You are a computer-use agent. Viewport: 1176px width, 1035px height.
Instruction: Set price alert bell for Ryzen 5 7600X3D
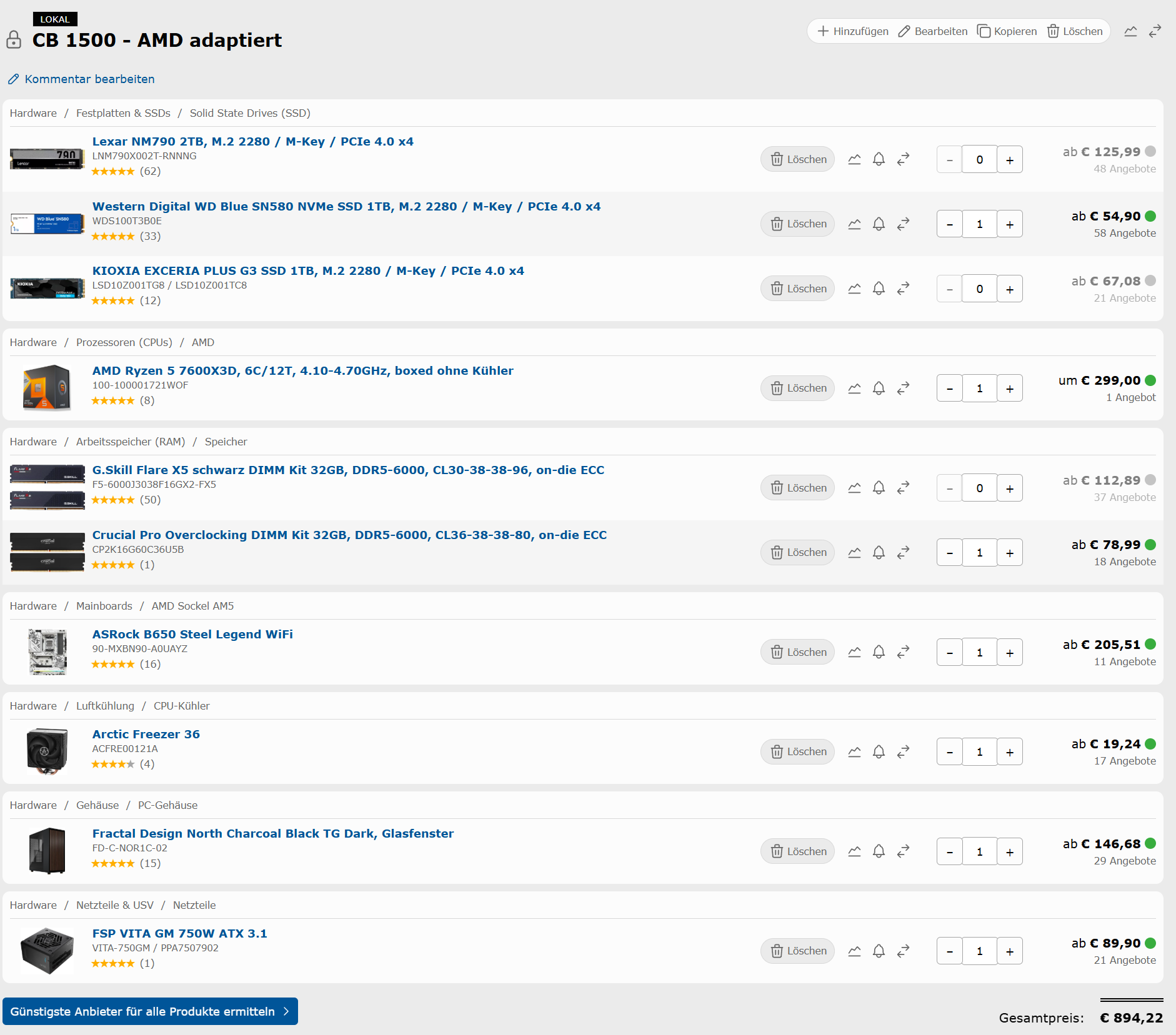click(x=879, y=388)
